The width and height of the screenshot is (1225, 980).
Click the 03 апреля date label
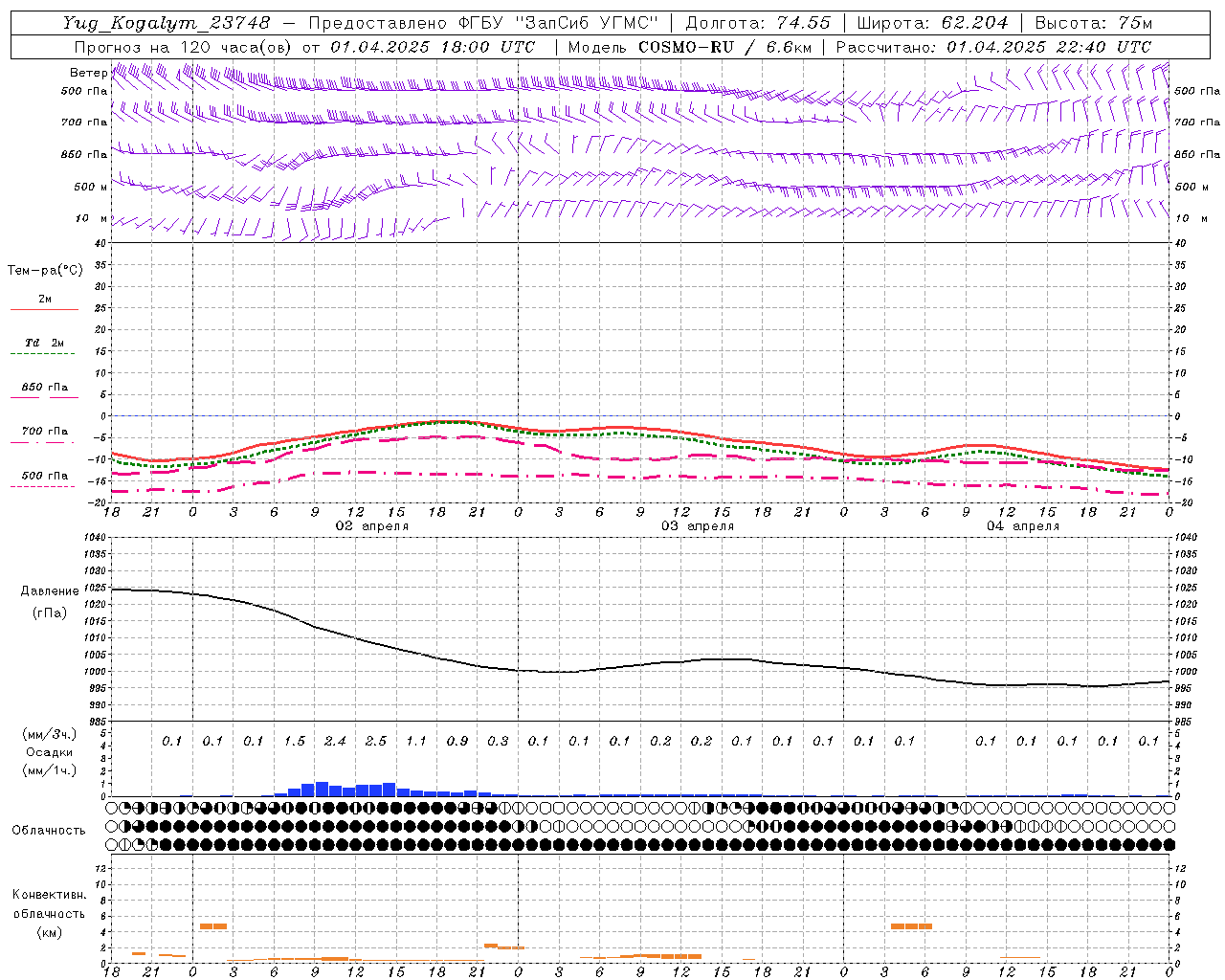(698, 526)
